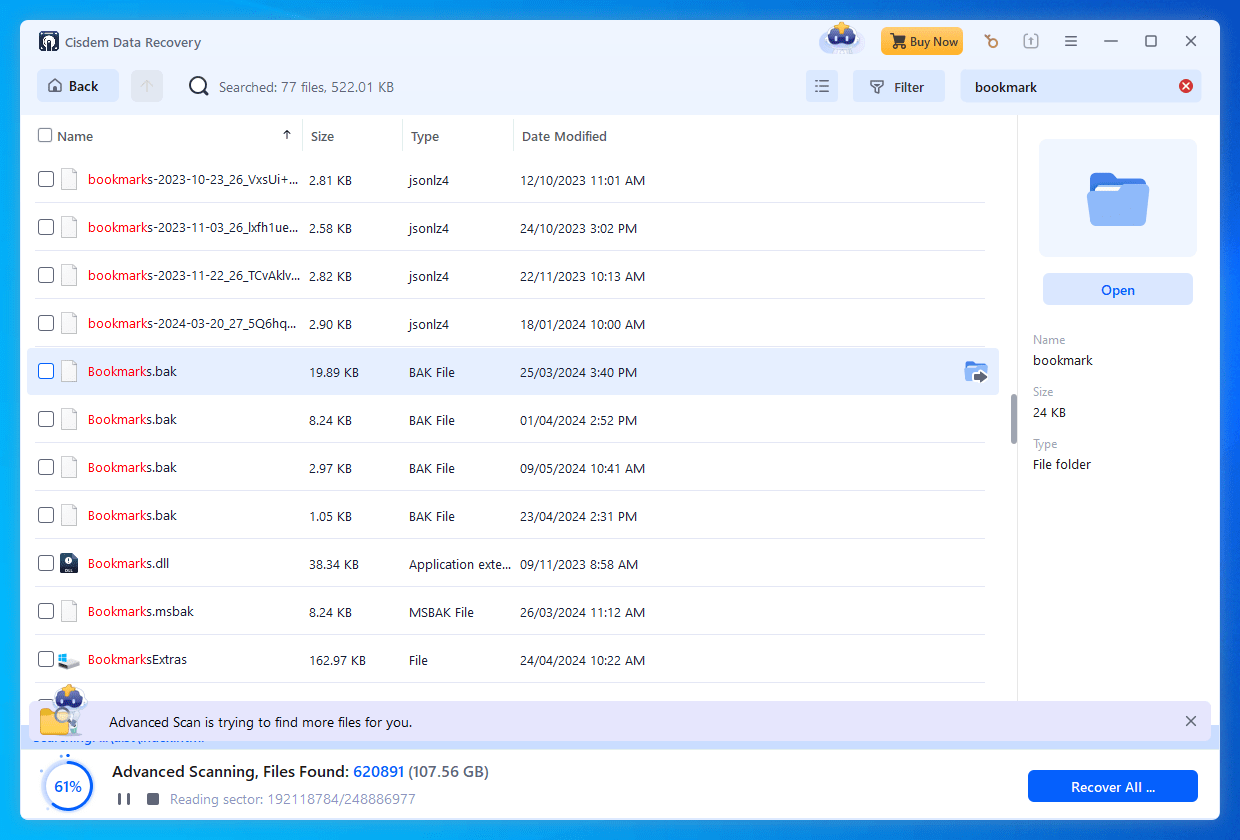Image resolution: width=1240 pixels, height=840 pixels.
Task: Click the robot assistant icon near Buy Now
Action: coord(840,38)
